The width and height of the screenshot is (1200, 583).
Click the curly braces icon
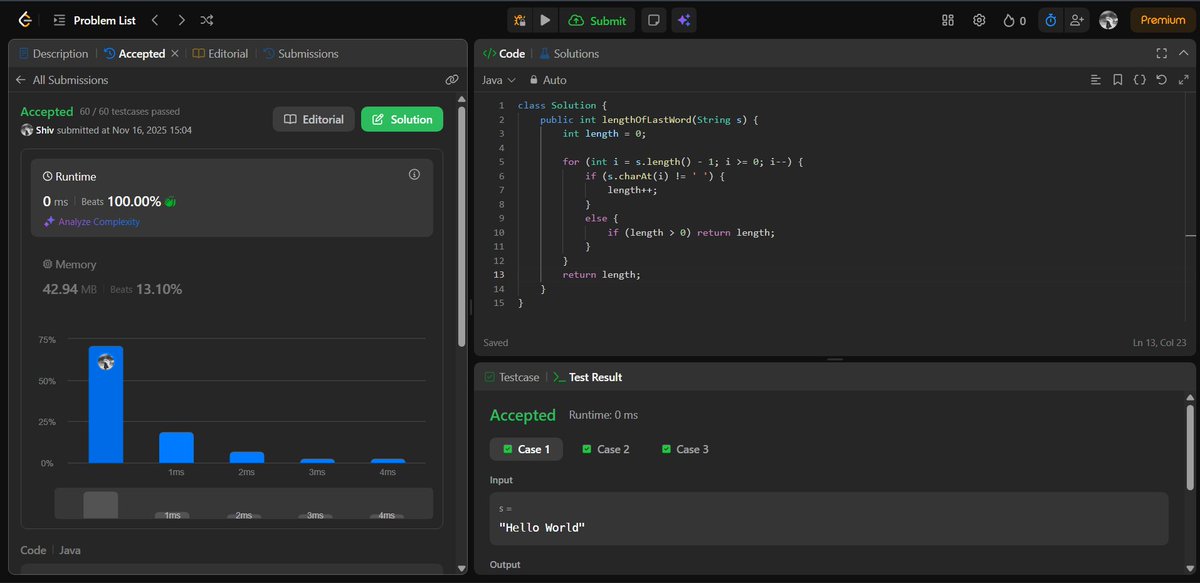point(1139,80)
